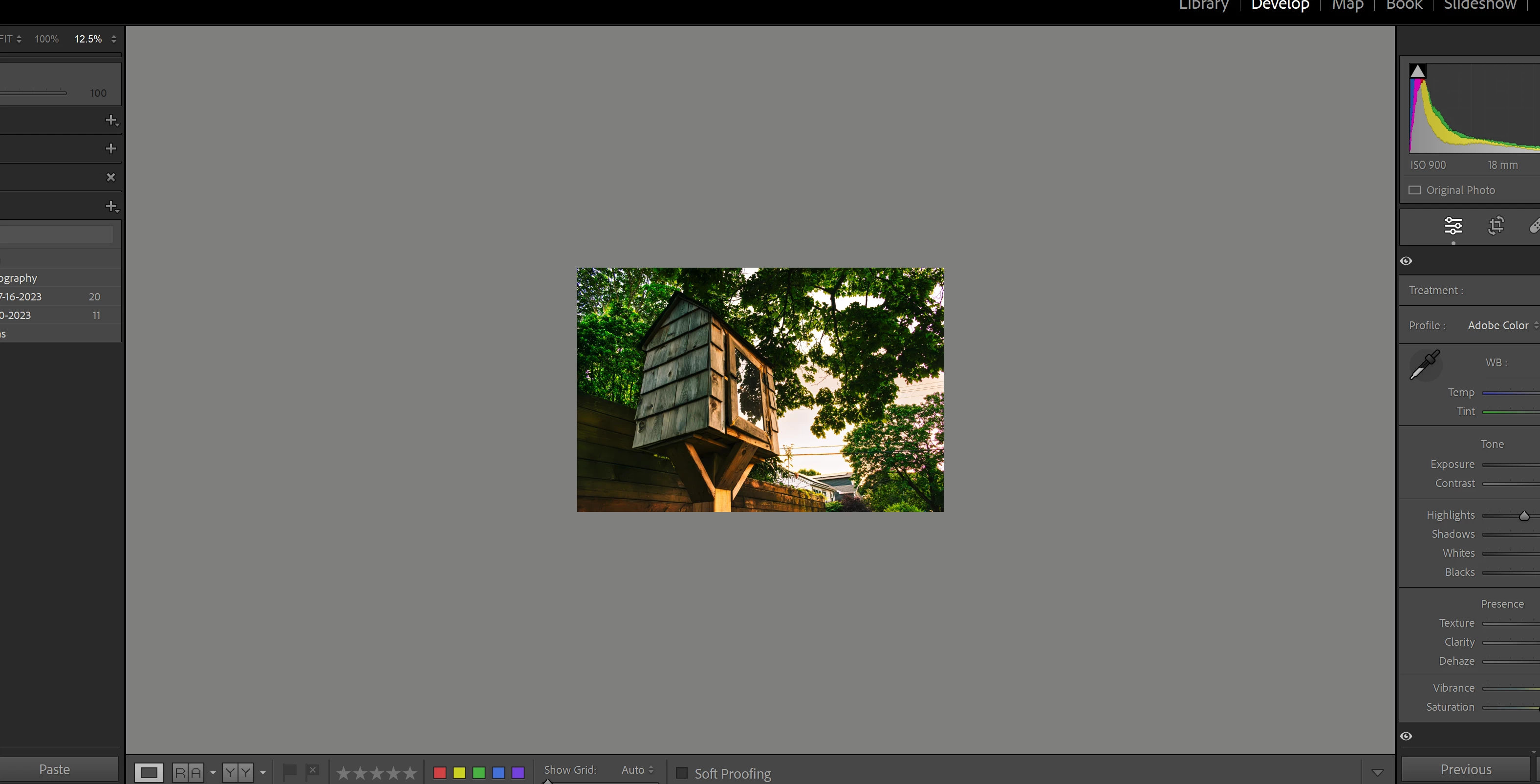1540x784 pixels.
Task: Switch to the Library module
Action: click(1203, 5)
